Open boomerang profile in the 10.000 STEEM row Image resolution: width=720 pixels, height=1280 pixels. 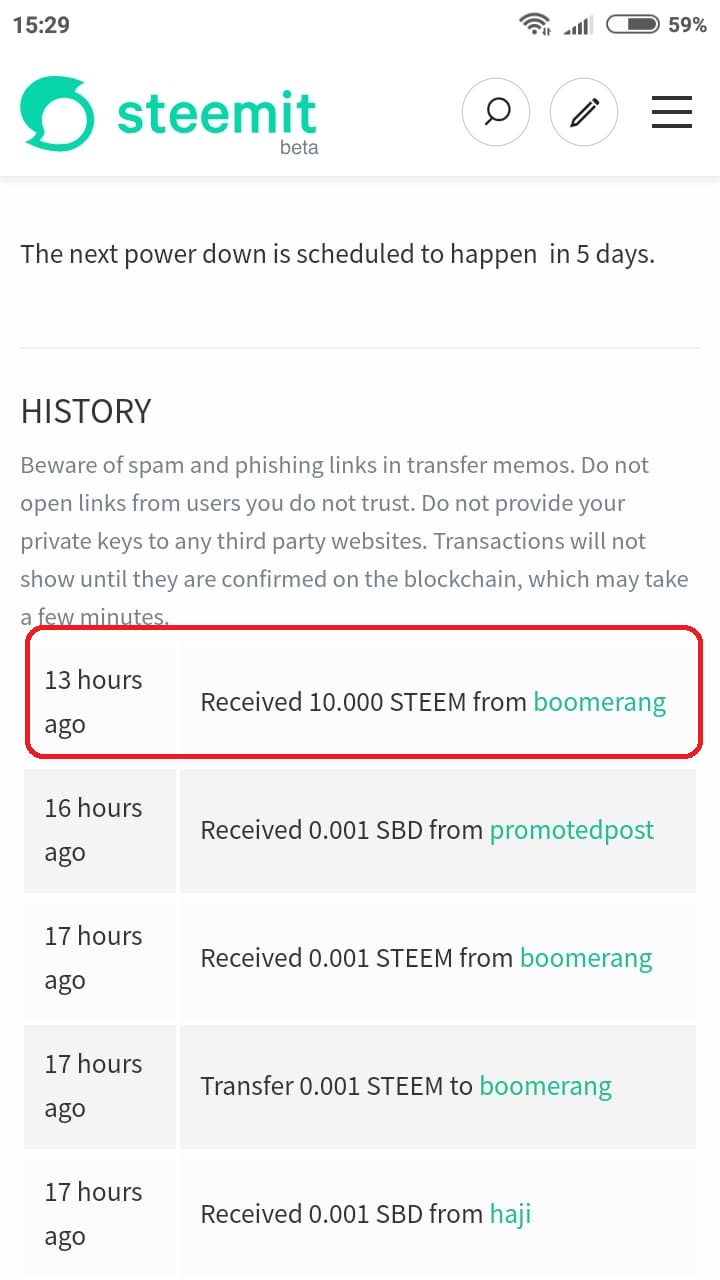coord(600,702)
